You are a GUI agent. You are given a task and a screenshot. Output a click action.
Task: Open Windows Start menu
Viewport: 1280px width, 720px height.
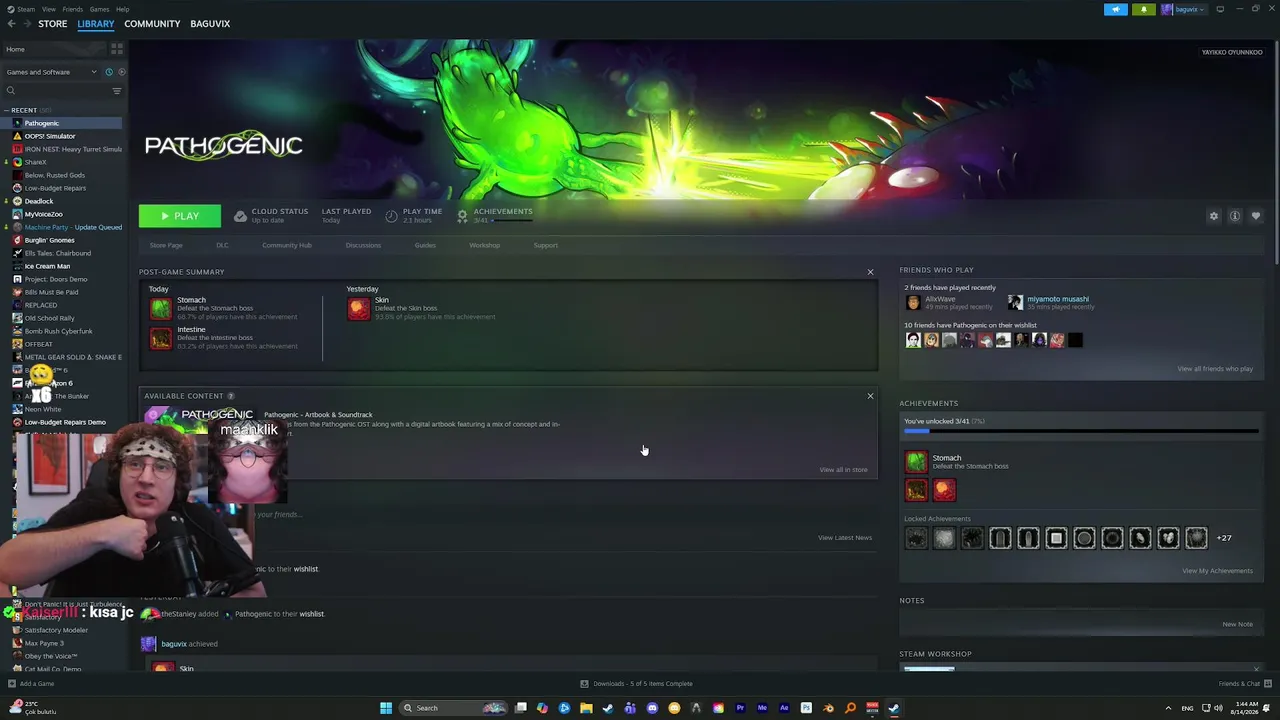tap(386, 708)
